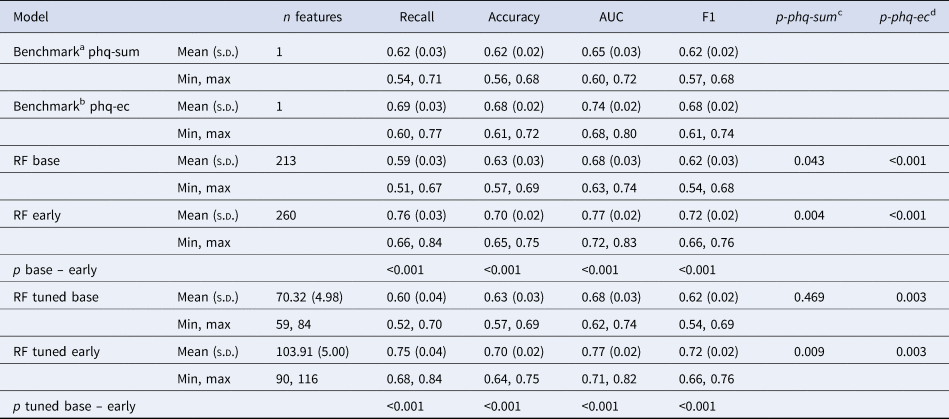Click the Model column header
The image size is (949, 419).
pos(28,18)
